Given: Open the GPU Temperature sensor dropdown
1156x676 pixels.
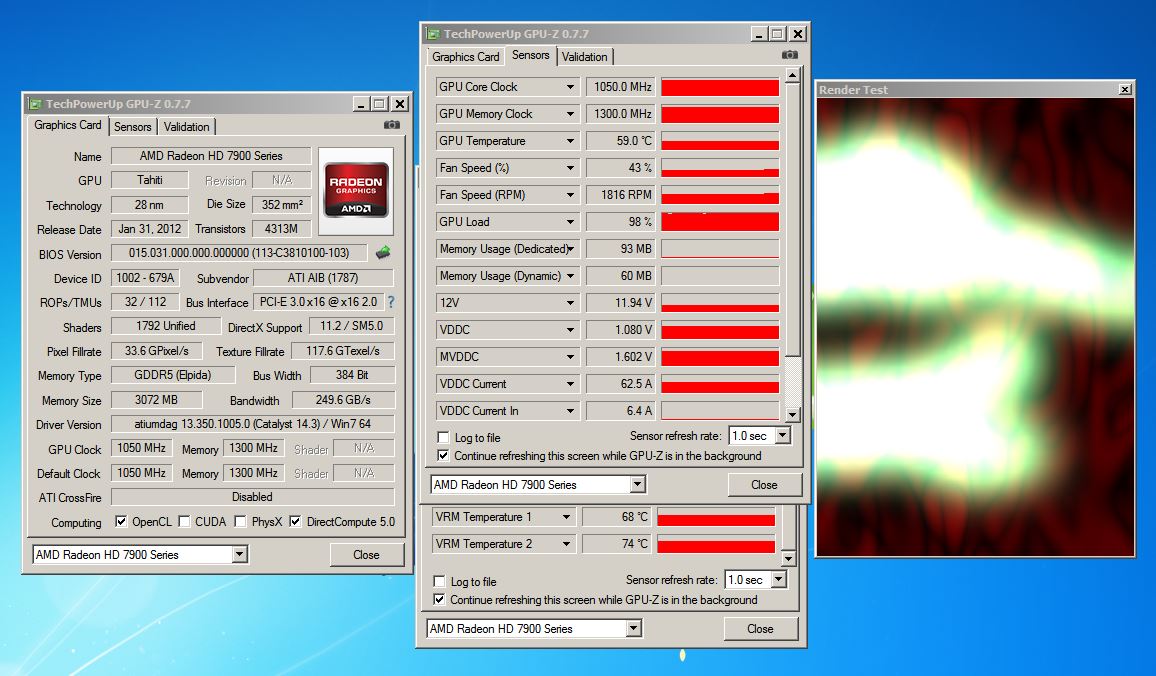Looking at the screenshot, I should point(570,141).
